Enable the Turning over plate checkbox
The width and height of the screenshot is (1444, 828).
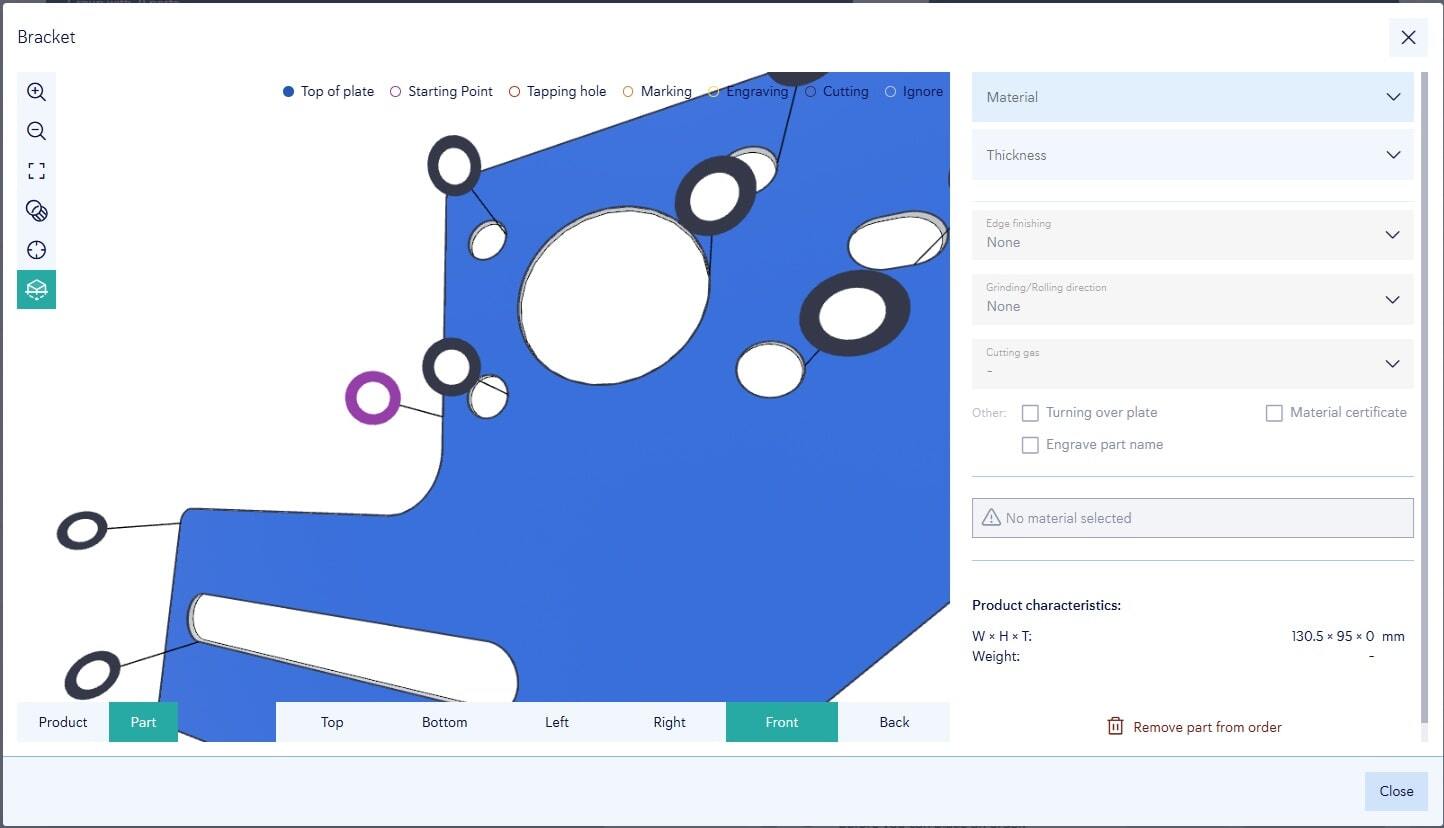[1030, 413]
